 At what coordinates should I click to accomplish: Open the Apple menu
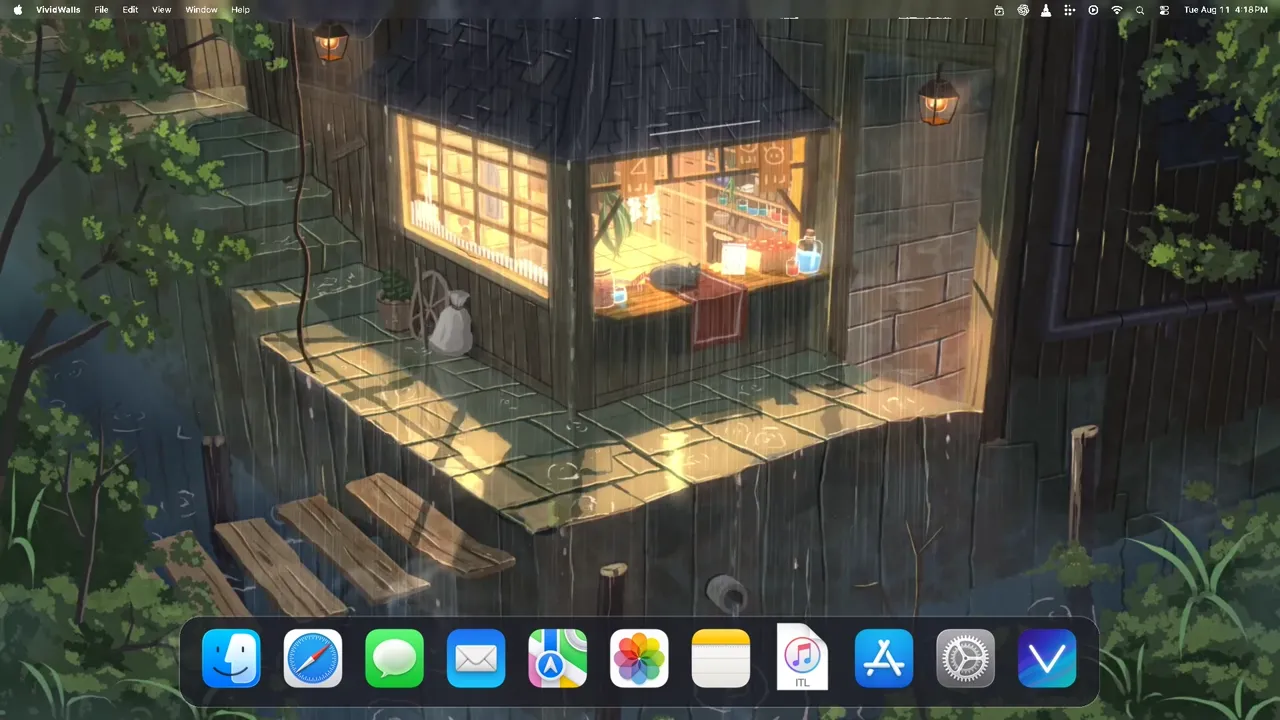[18, 10]
